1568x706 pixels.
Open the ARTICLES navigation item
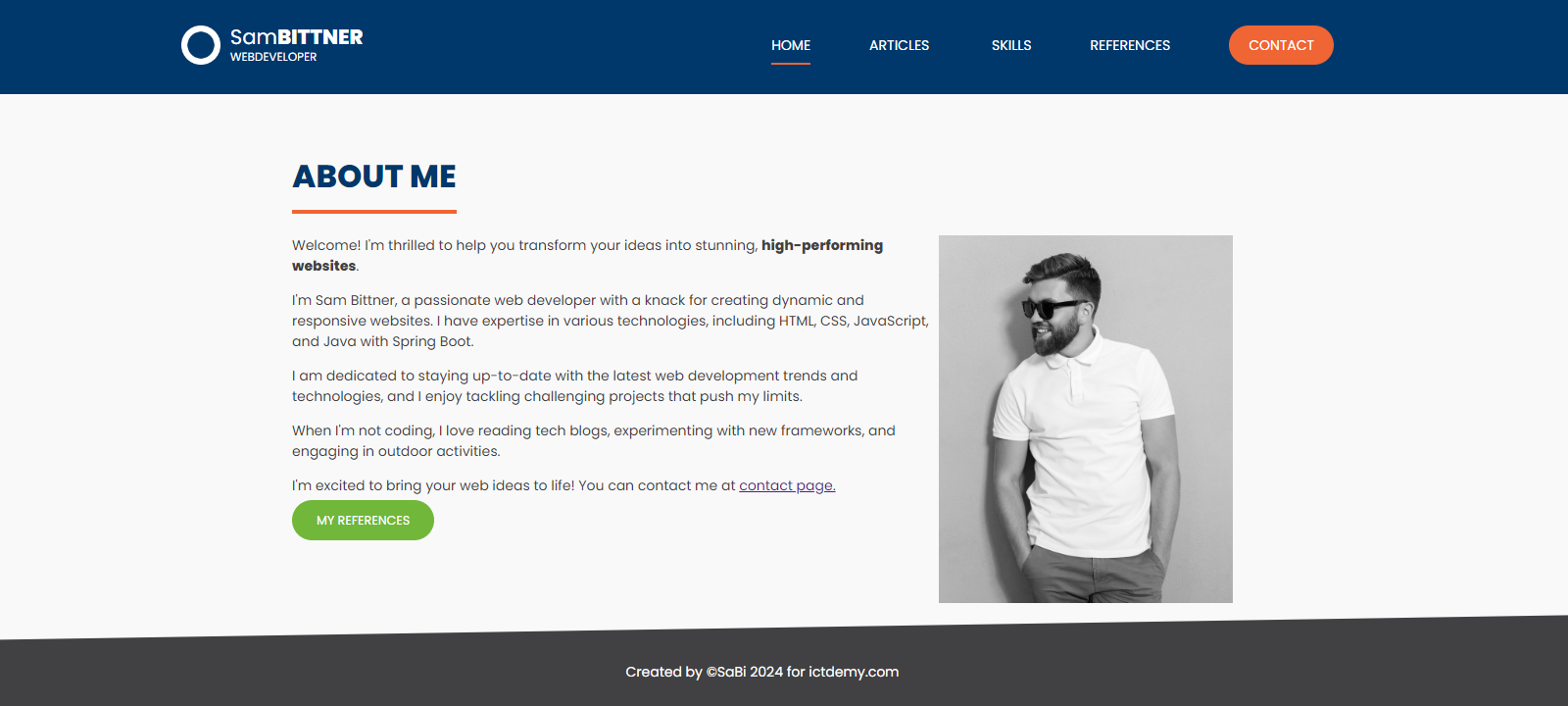tap(899, 45)
